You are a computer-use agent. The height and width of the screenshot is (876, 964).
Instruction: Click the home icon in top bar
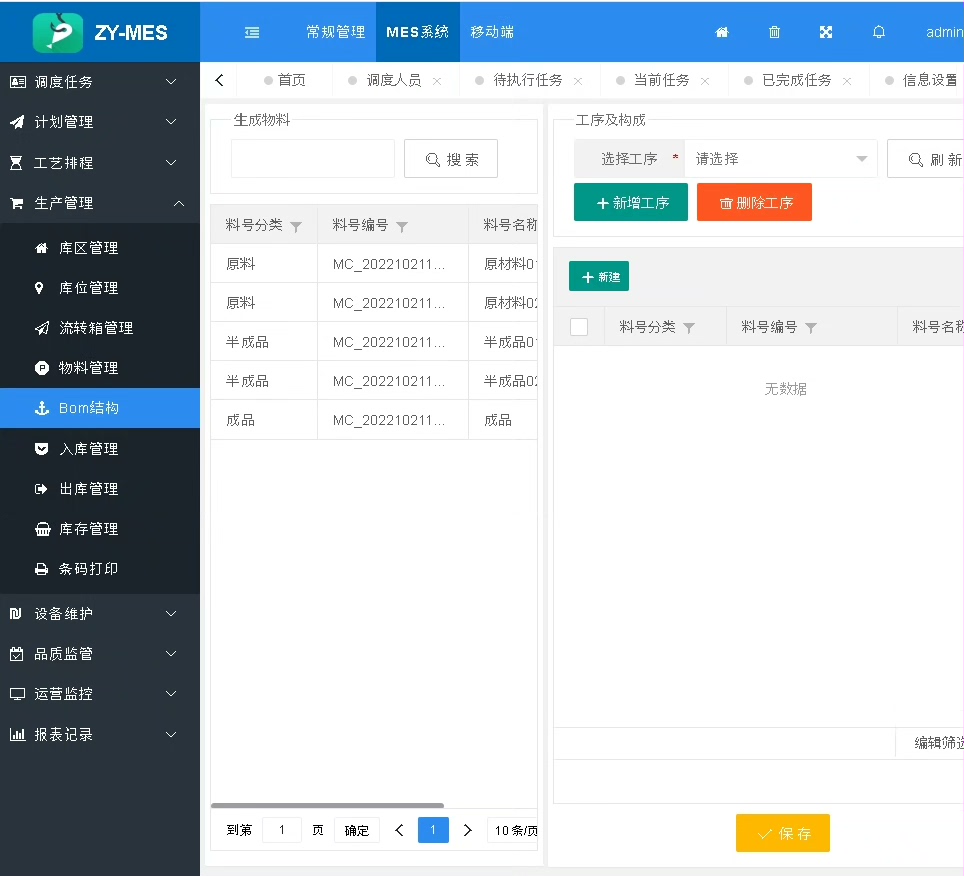[722, 32]
